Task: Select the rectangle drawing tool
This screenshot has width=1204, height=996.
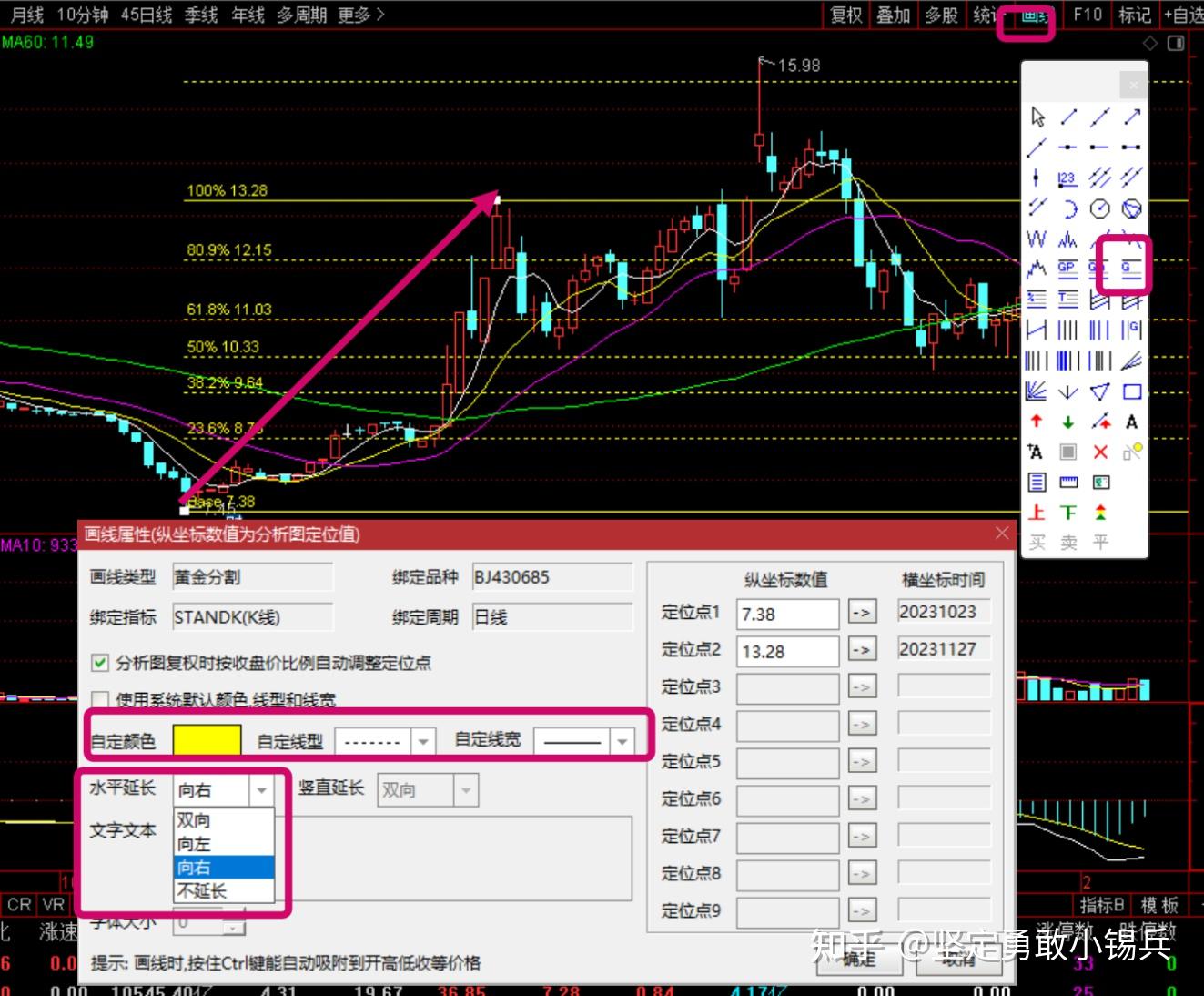Action: [1131, 391]
